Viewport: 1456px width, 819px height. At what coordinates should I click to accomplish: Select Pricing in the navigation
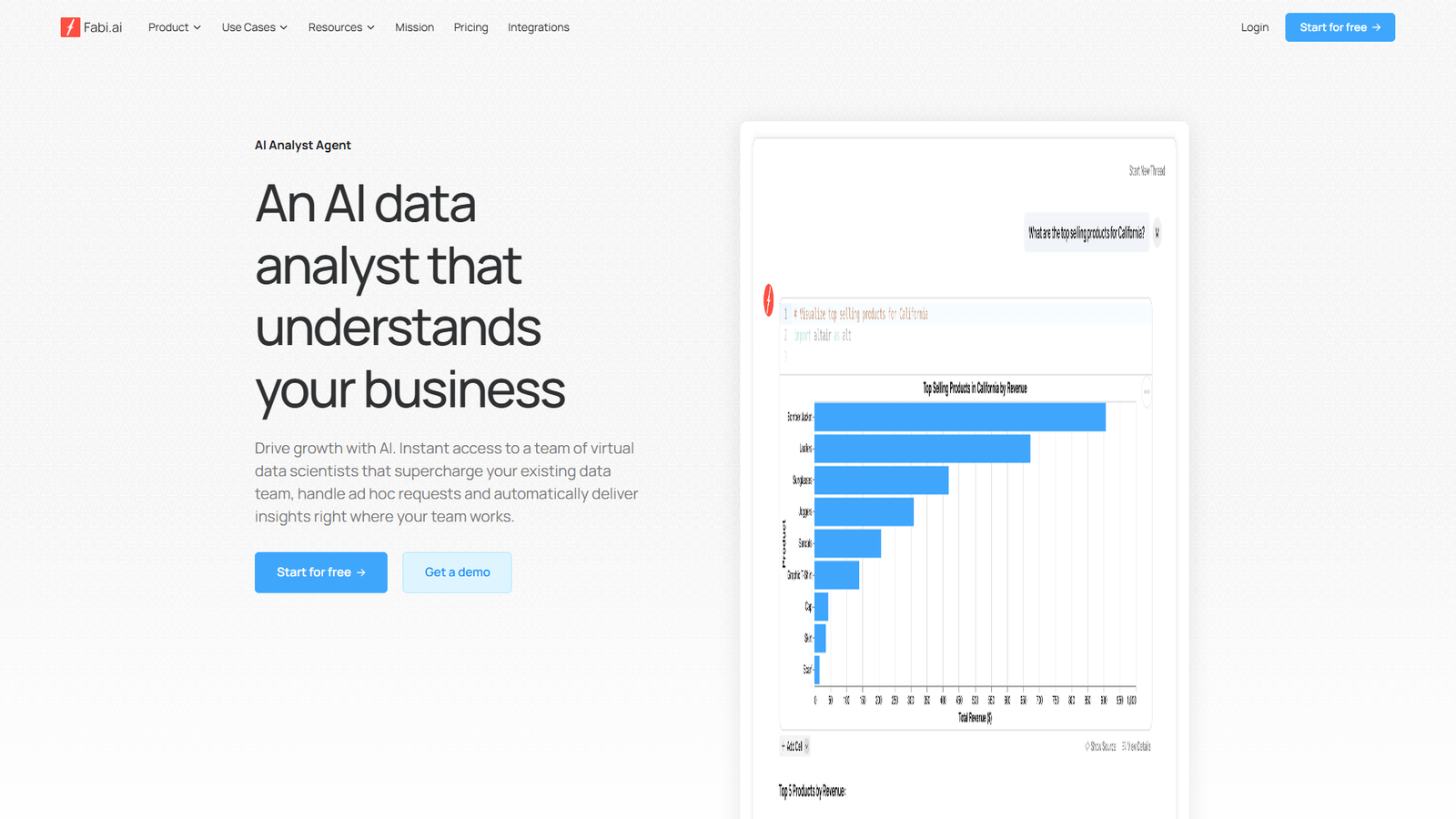(470, 27)
